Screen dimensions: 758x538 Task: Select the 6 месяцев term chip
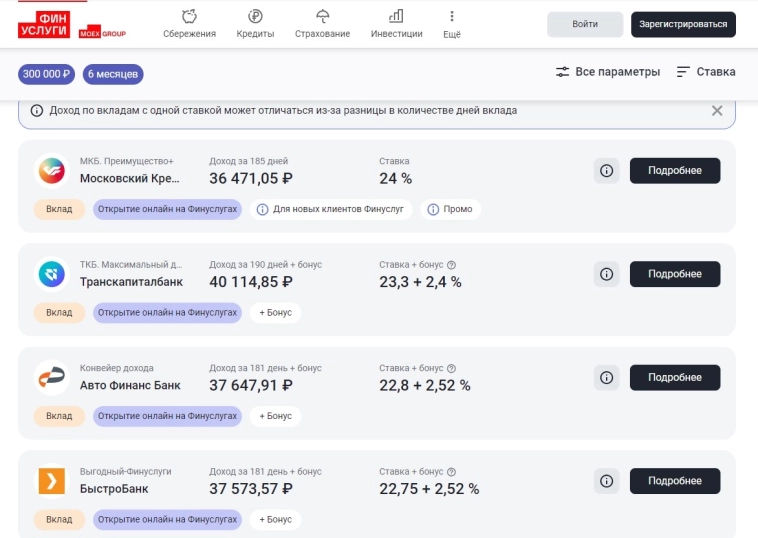pyautogui.click(x=114, y=73)
